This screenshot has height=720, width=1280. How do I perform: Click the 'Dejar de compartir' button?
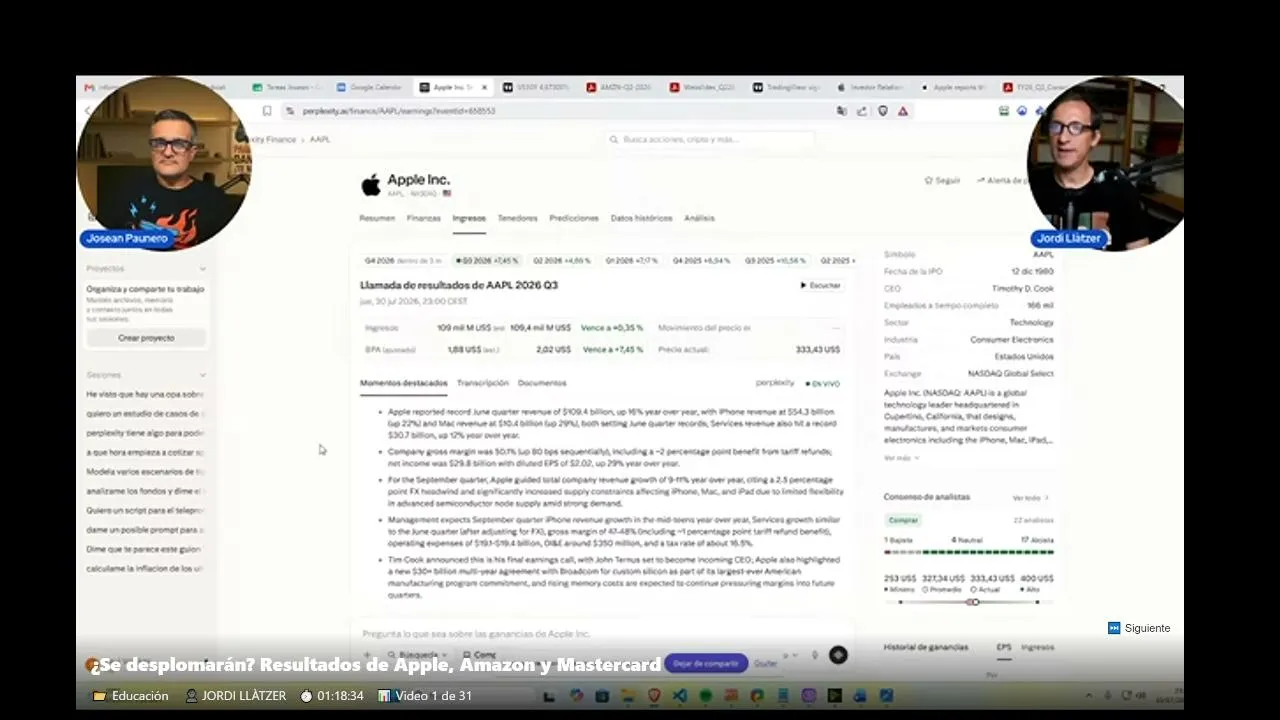pyautogui.click(x=706, y=663)
